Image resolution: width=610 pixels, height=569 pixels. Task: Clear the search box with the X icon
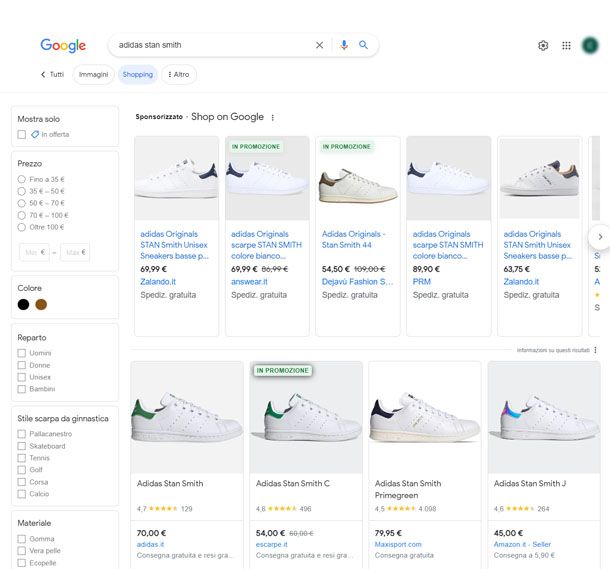[x=319, y=45]
